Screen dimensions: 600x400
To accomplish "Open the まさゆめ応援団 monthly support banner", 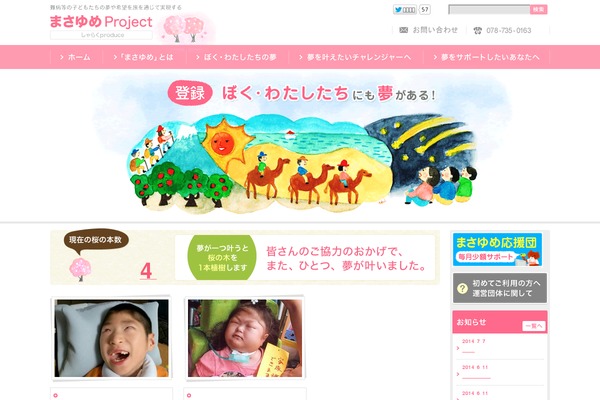I will pyautogui.click(x=497, y=249).
